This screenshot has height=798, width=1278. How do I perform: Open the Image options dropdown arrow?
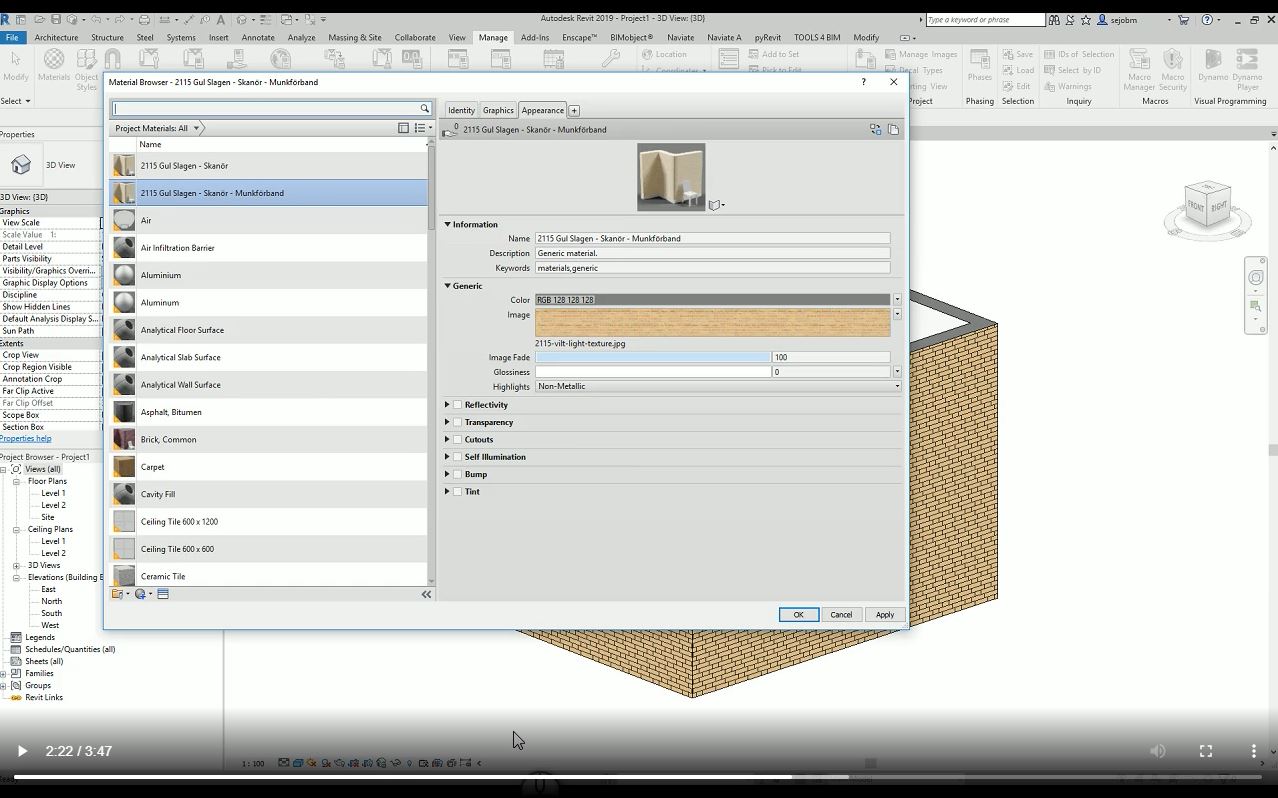897,315
